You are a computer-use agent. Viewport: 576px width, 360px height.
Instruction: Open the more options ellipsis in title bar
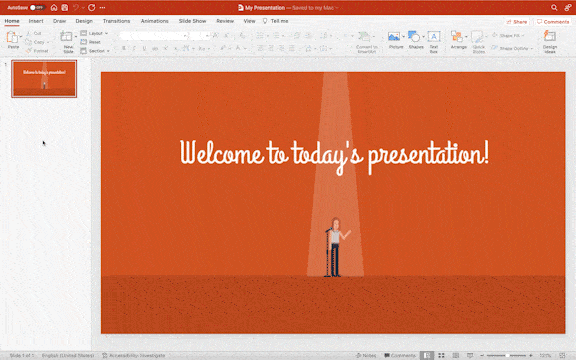click(102, 7)
